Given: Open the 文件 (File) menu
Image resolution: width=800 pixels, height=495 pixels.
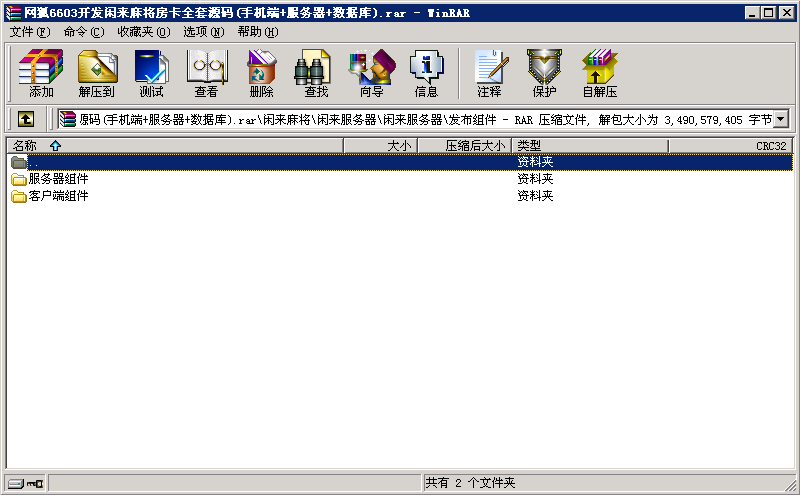Looking at the screenshot, I should pyautogui.click(x=29, y=32).
